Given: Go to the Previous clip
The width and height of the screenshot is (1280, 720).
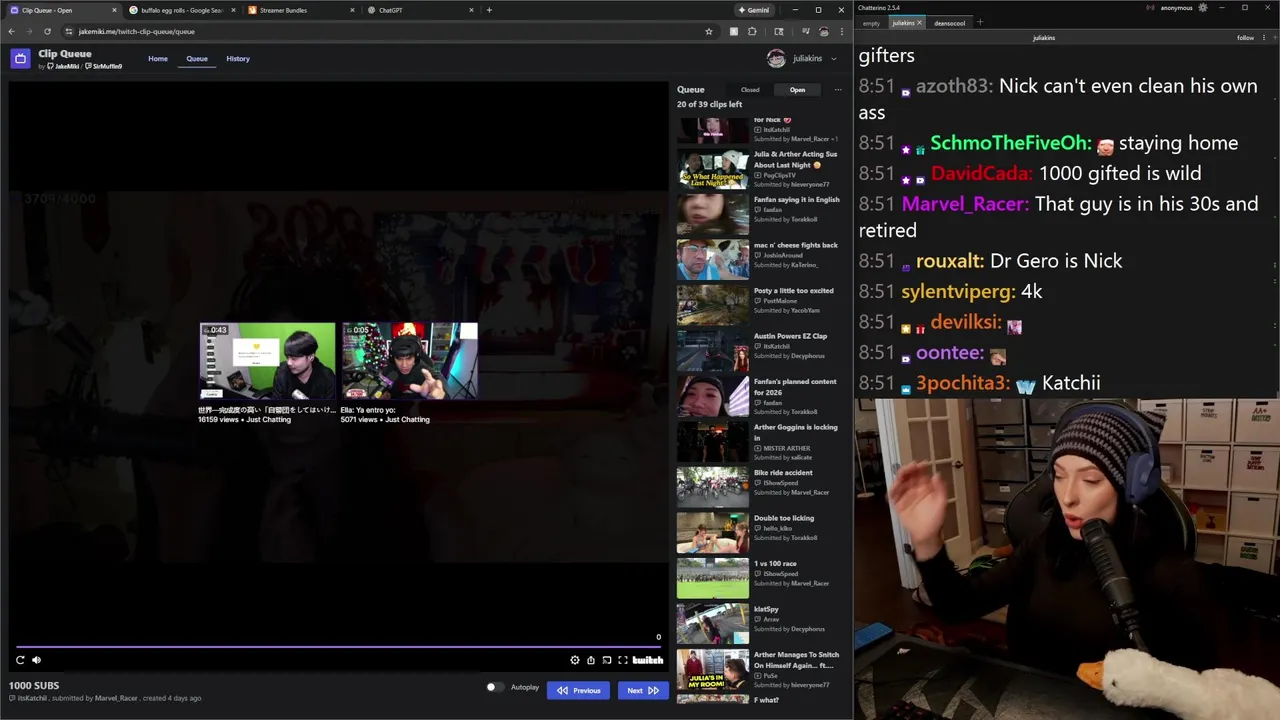Looking at the screenshot, I should coord(578,690).
